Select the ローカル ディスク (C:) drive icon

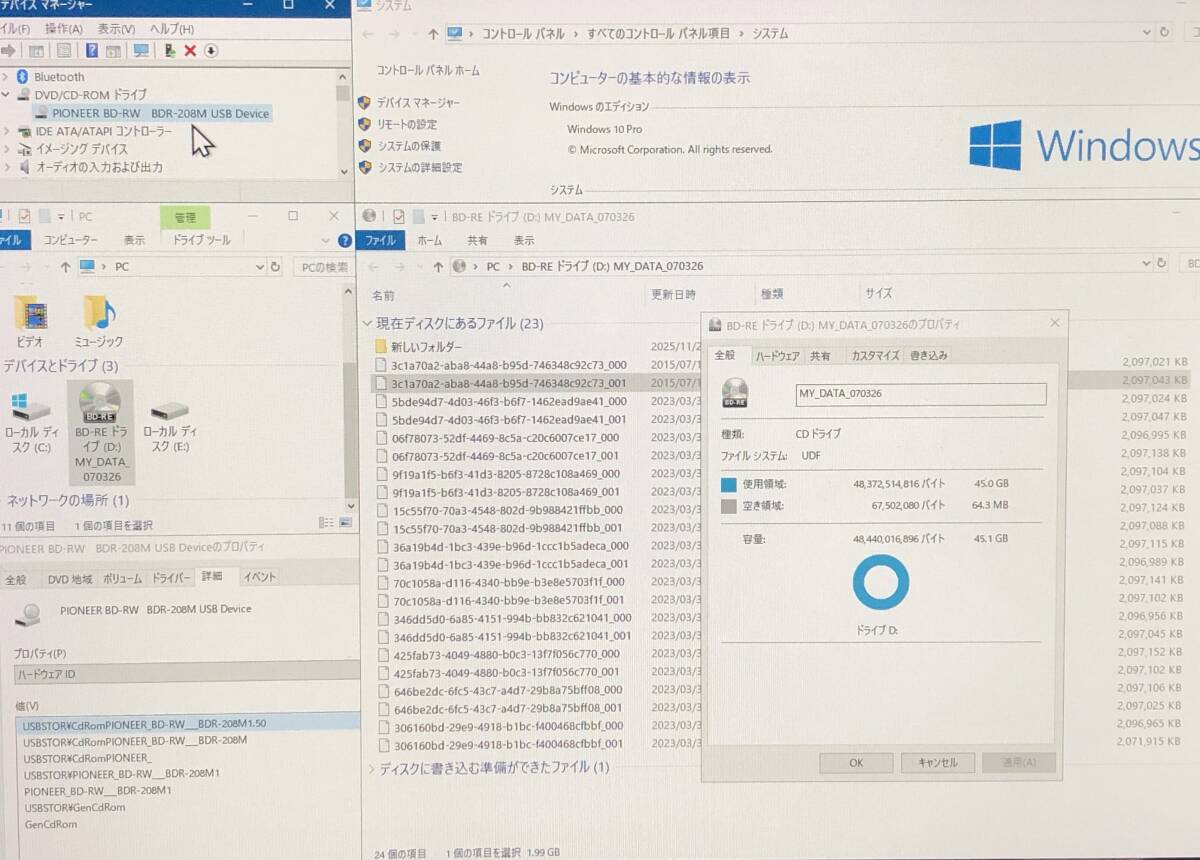(x=29, y=406)
